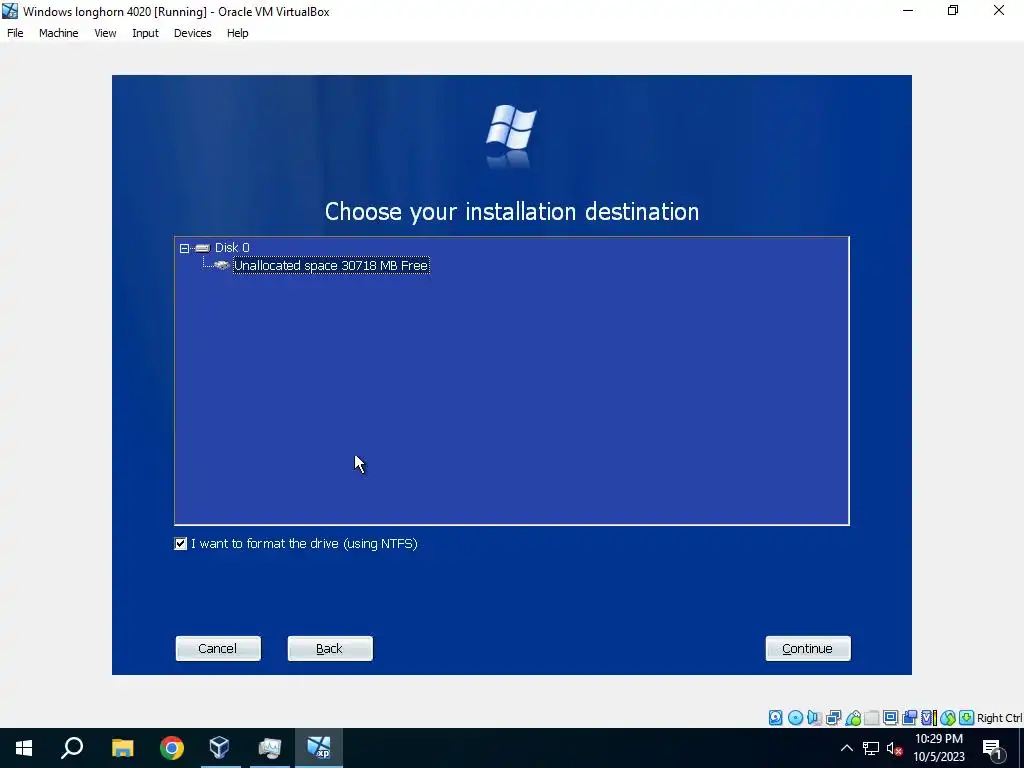Click the network adapter status icon
The width and height of the screenshot is (1024, 768).
coord(833,718)
